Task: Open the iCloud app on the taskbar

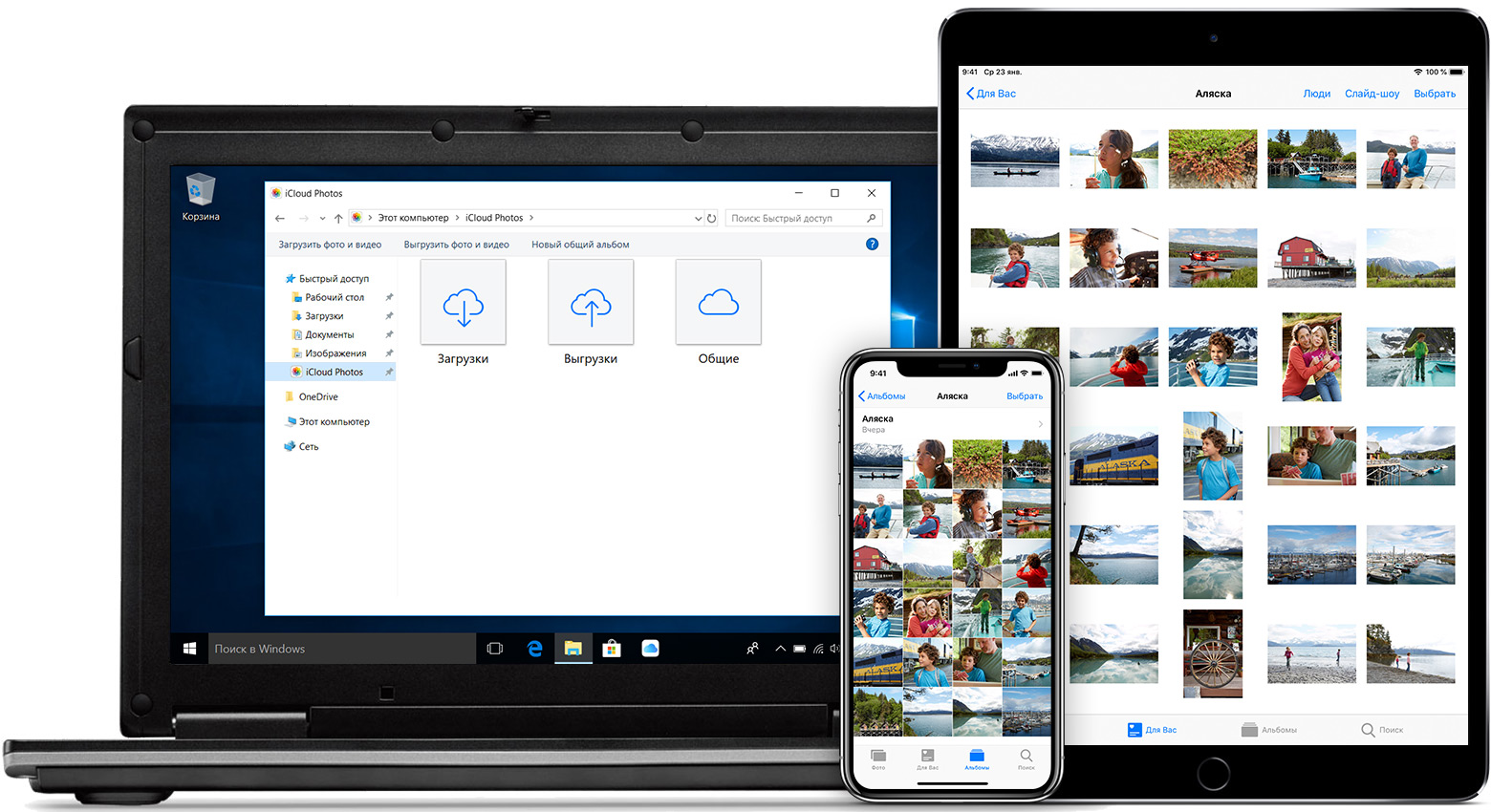Action: [x=650, y=649]
